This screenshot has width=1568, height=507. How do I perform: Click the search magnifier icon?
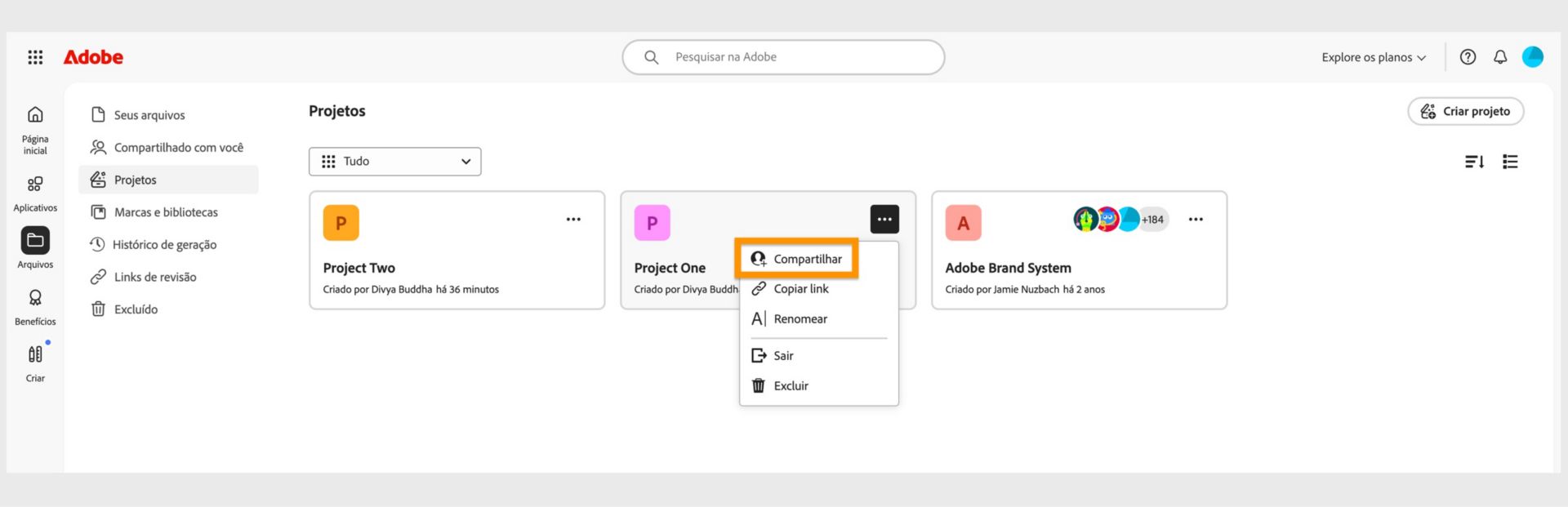pos(651,57)
